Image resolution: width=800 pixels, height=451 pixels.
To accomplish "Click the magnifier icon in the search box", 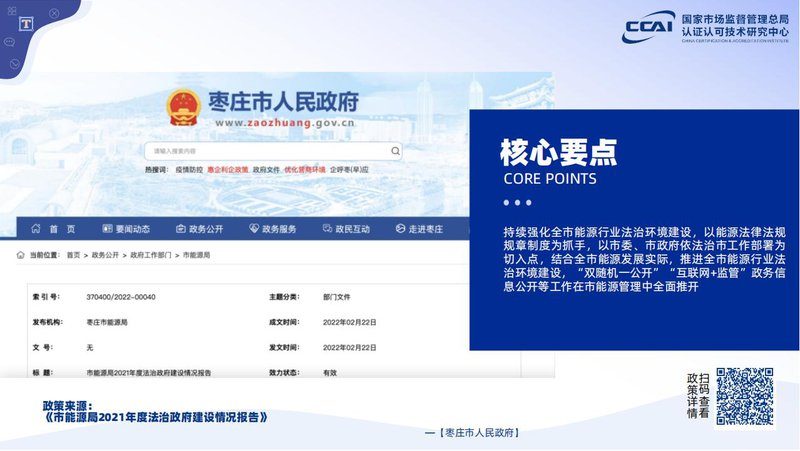I will (x=395, y=151).
